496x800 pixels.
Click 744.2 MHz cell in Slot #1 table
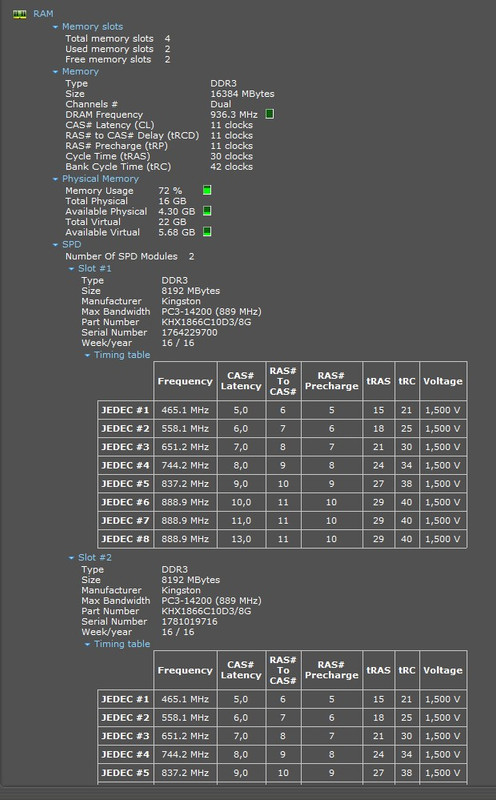pyautogui.click(x=185, y=465)
